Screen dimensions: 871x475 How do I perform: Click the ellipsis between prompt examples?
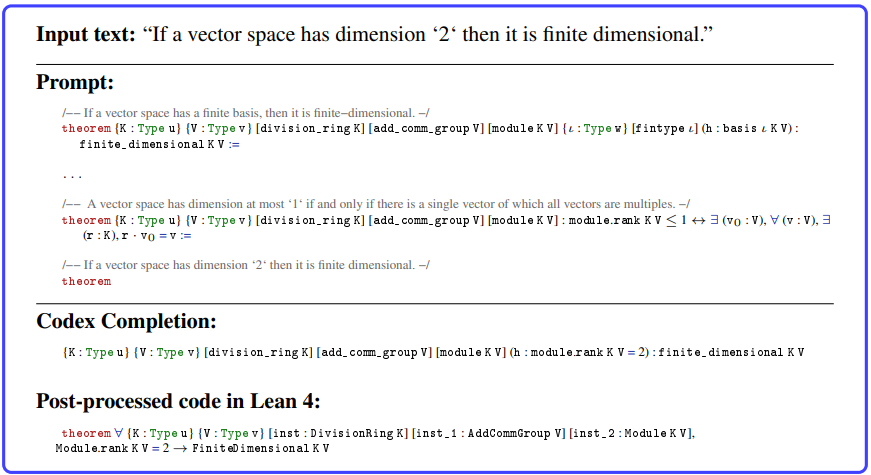tap(72, 175)
